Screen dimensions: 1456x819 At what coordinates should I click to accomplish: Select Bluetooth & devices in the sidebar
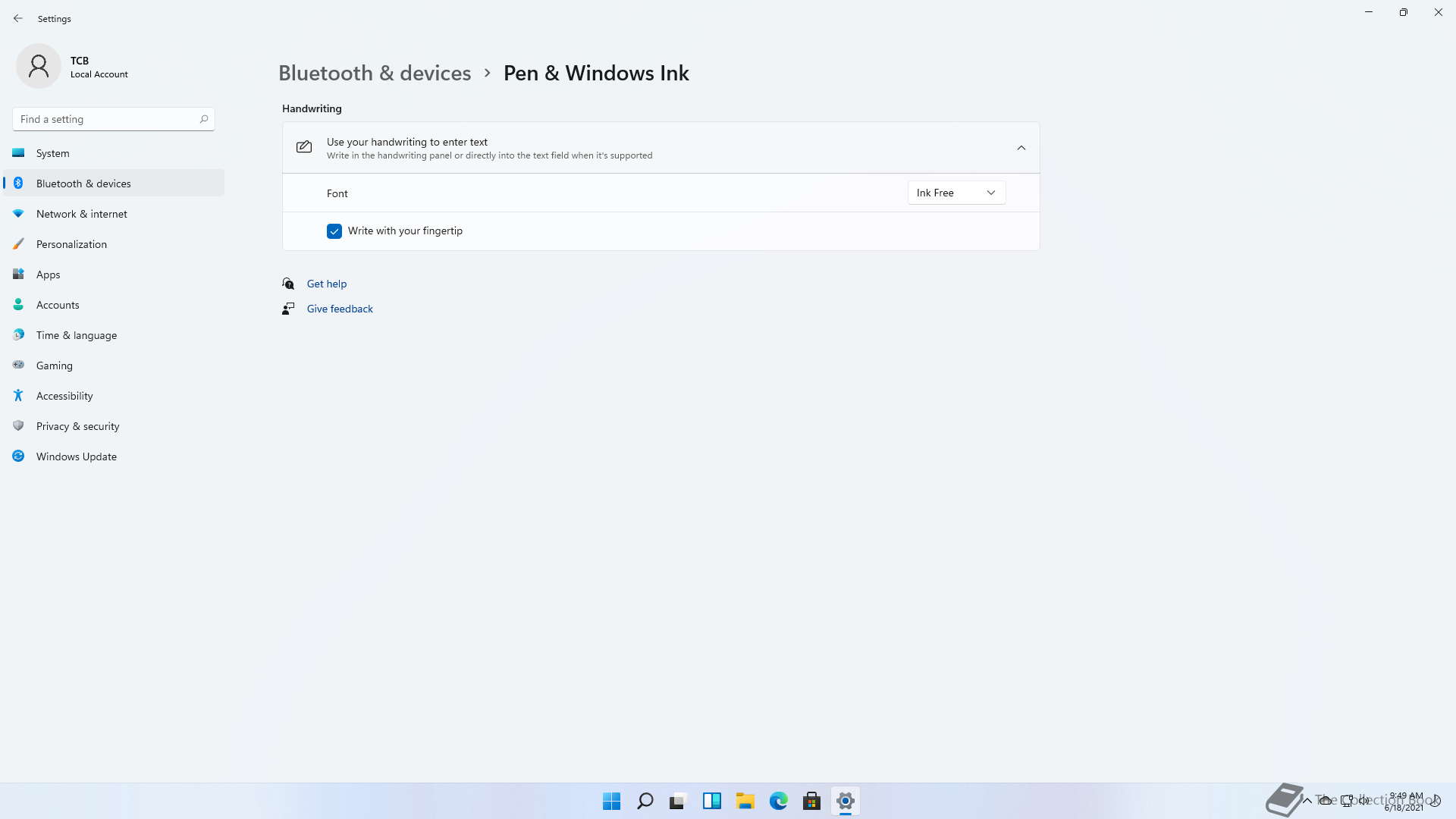(x=114, y=184)
